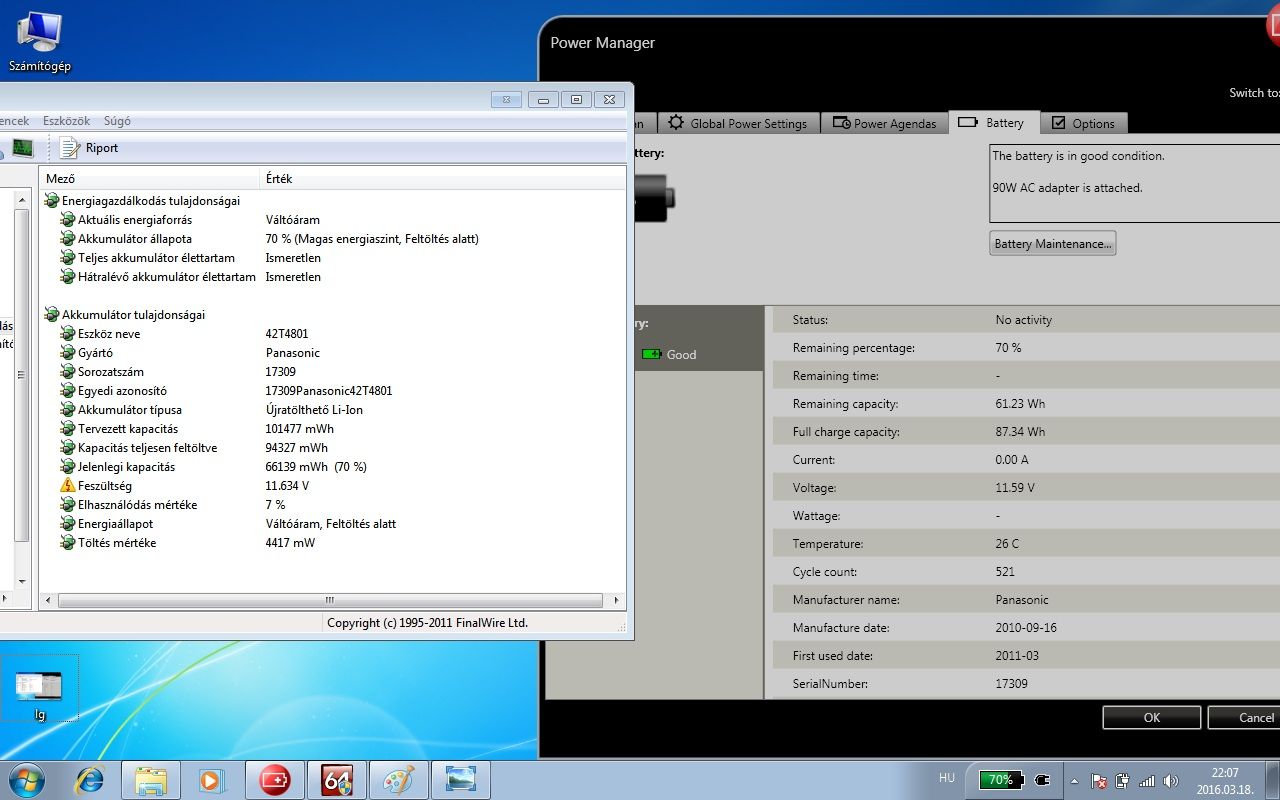This screenshot has width=1280, height=800.
Task: Open Paint from the taskbar
Action: [x=399, y=779]
